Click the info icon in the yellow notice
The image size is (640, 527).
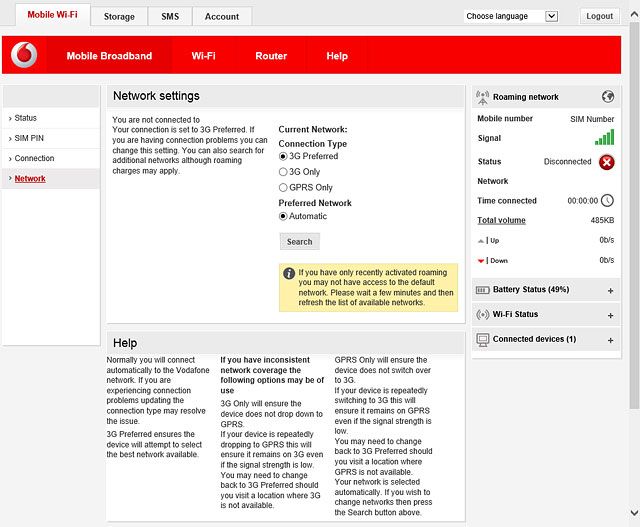click(289, 274)
